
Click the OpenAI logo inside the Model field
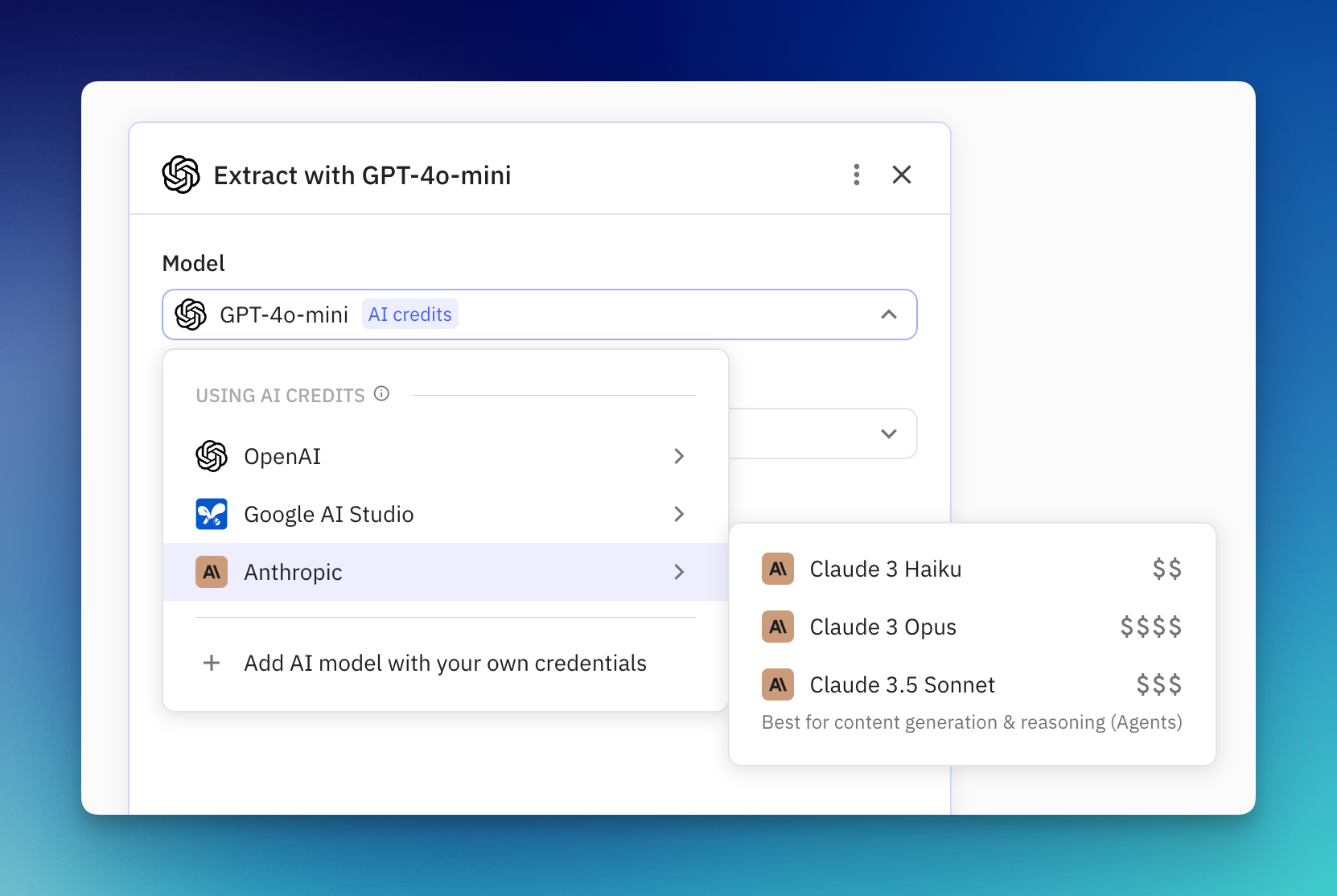[x=191, y=314]
